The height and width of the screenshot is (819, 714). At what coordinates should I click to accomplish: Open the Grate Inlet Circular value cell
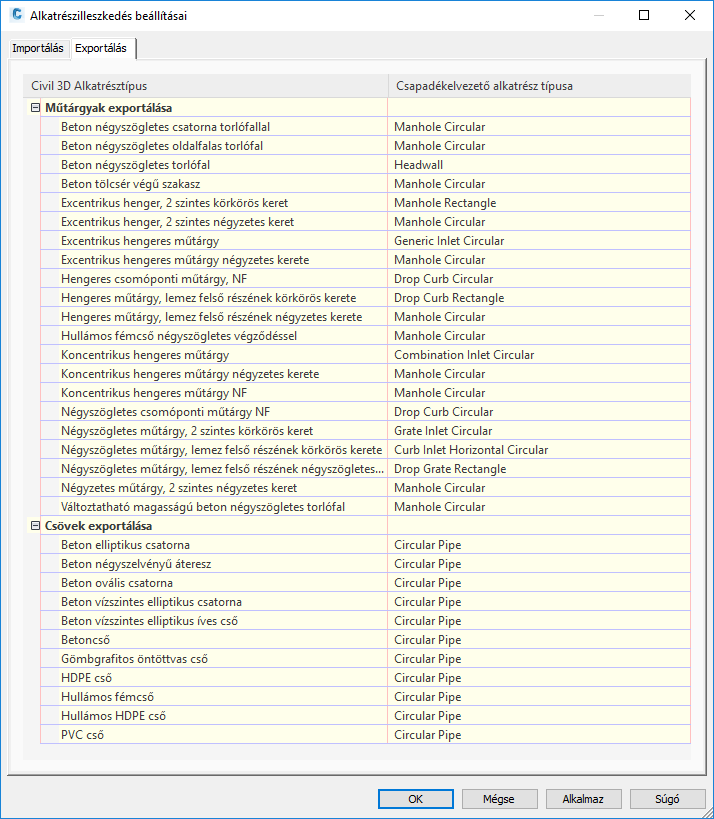(x=539, y=431)
